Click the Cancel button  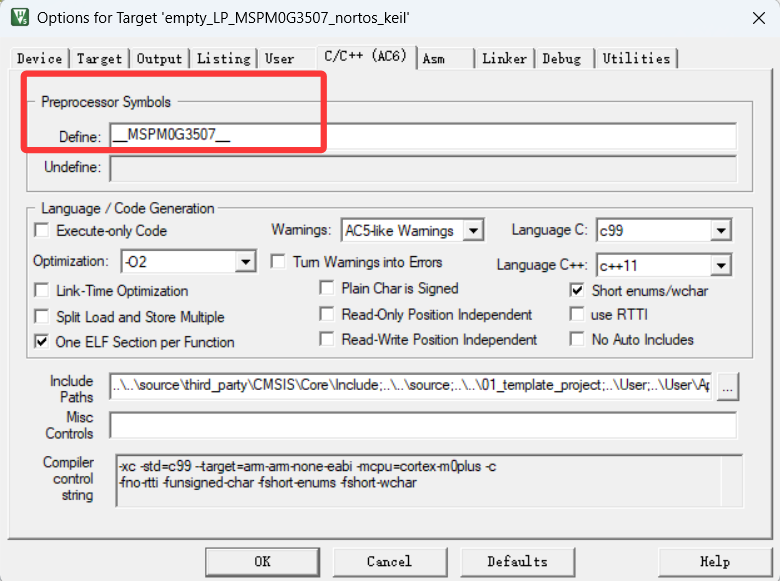pyautogui.click(x=390, y=562)
